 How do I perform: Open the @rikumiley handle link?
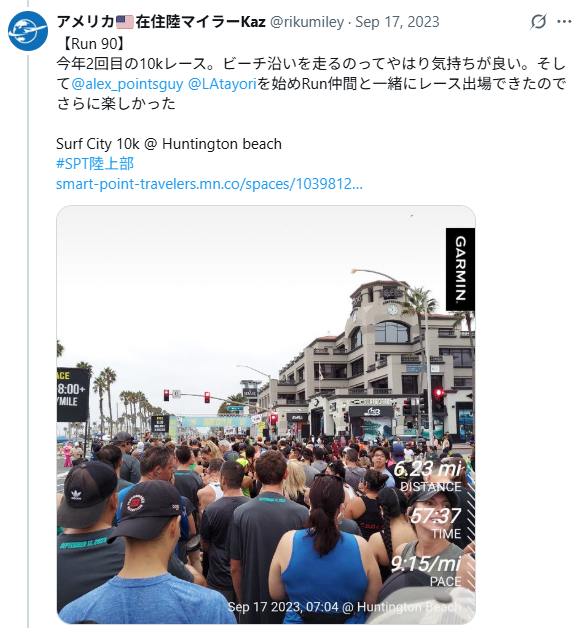tap(307, 22)
